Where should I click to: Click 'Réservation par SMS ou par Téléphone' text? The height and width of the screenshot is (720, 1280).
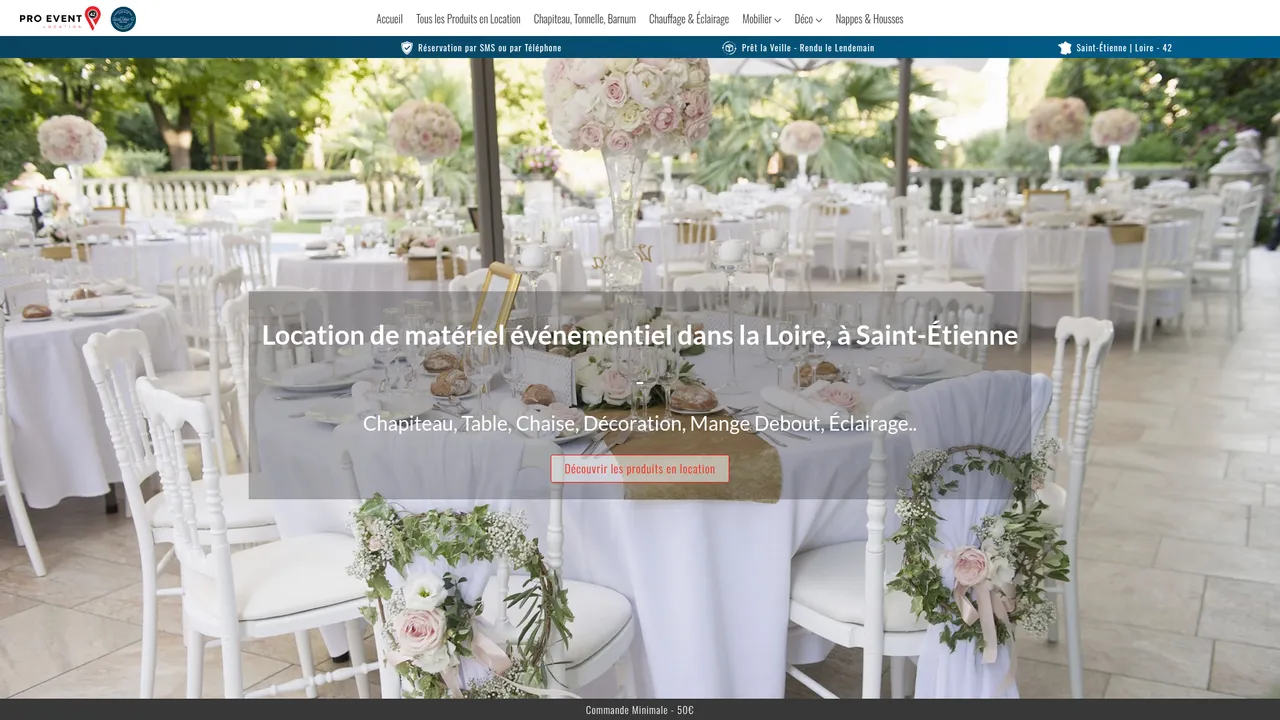pos(489,48)
